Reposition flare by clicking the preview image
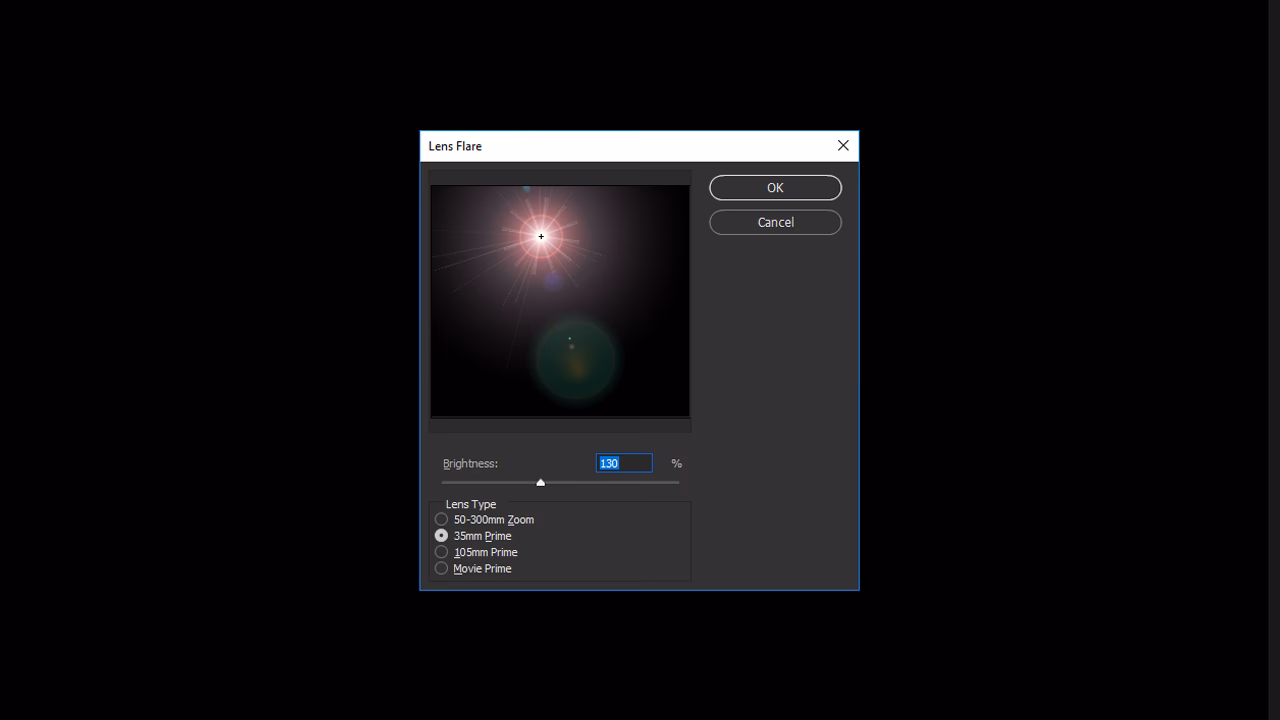 pos(560,300)
